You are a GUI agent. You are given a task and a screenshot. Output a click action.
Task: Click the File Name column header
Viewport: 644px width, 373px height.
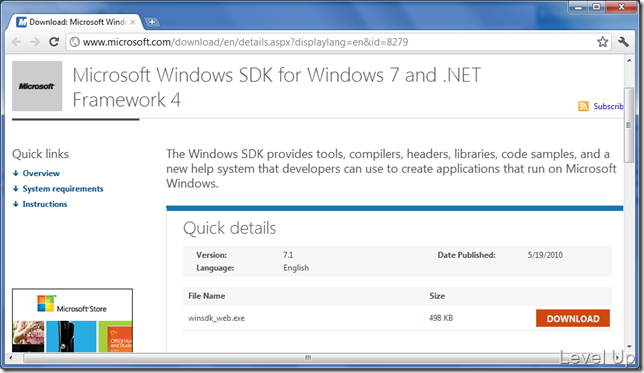(207, 296)
